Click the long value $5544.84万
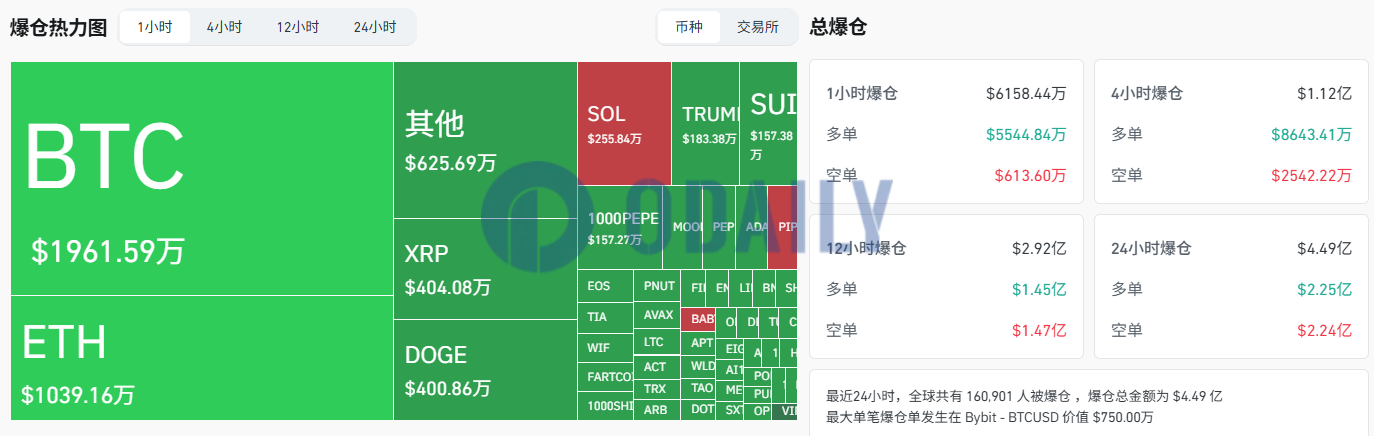 coord(1026,134)
